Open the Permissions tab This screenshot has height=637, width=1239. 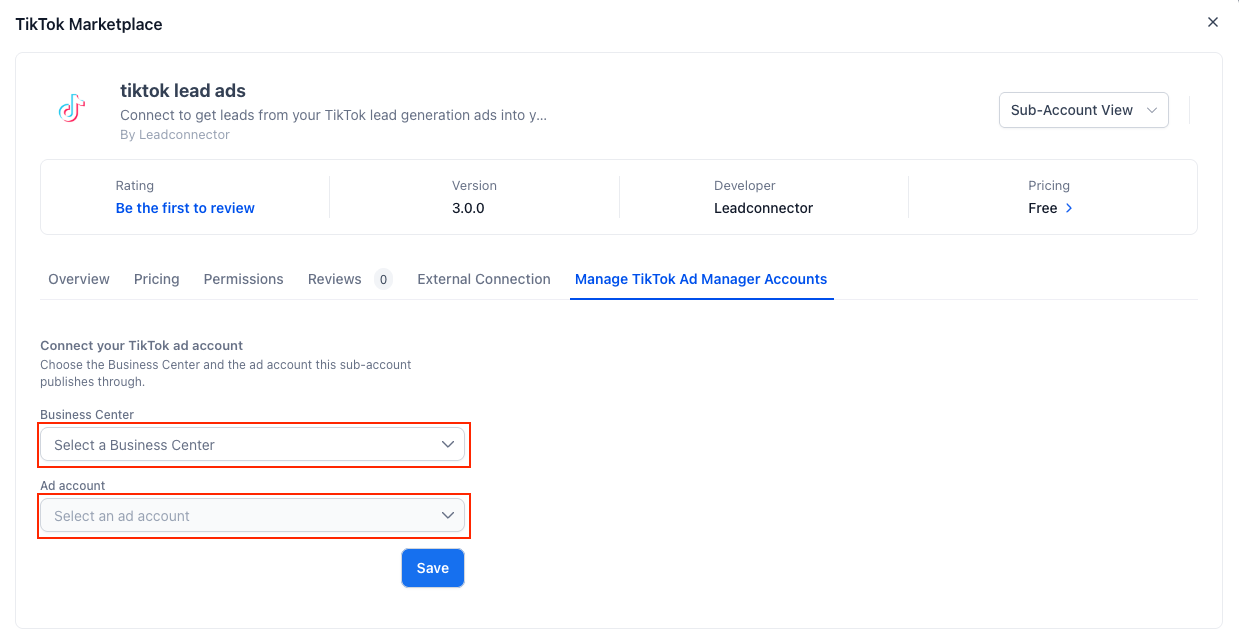pyautogui.click(x=244, y=279)
